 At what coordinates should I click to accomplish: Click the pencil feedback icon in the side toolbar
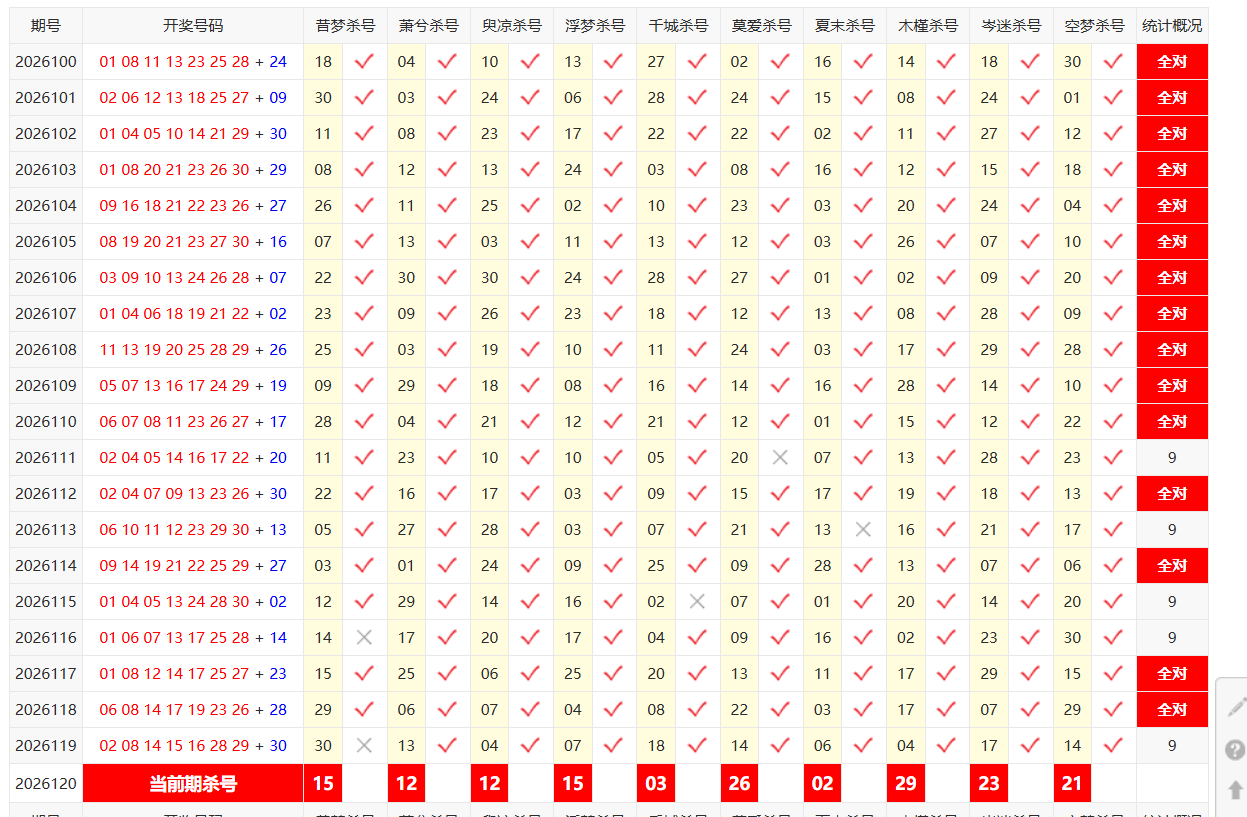[x=1236, y=707]
